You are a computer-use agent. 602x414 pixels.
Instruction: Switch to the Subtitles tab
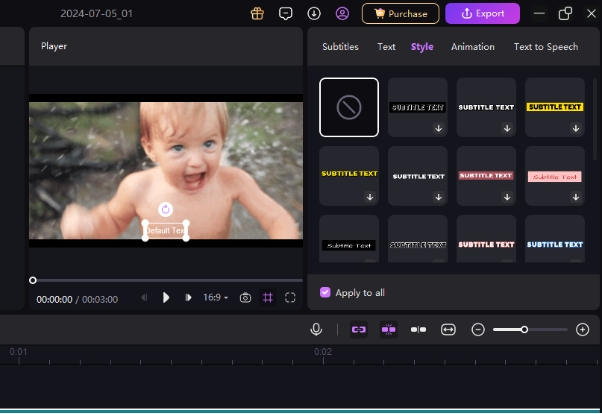(x=340, y=47)
